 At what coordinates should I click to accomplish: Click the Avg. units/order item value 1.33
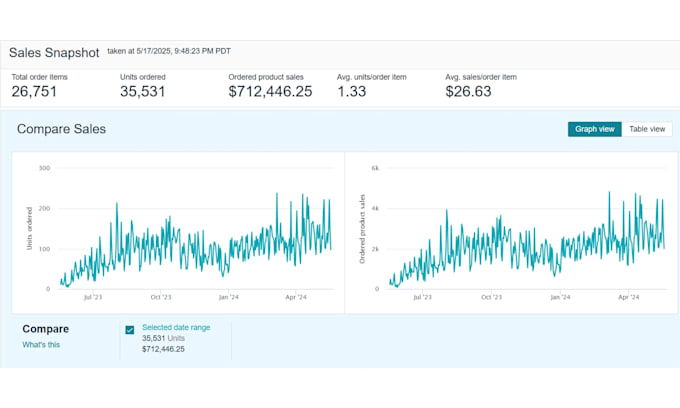pyautogui.click(x=352, y=91)
